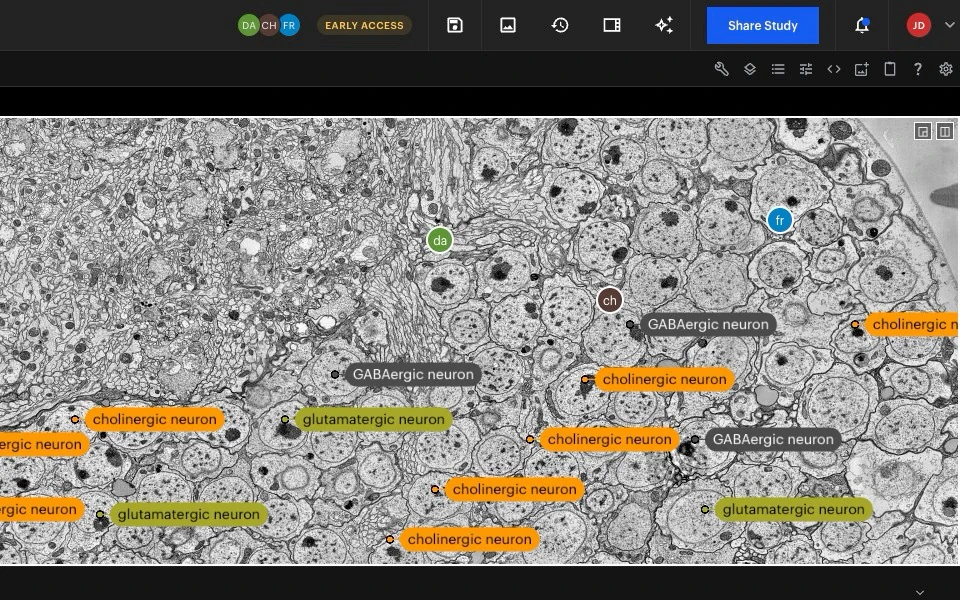Click the Share Study button
Image resolution: width=960 pixels, height=600 pixels.
(762, 26)
